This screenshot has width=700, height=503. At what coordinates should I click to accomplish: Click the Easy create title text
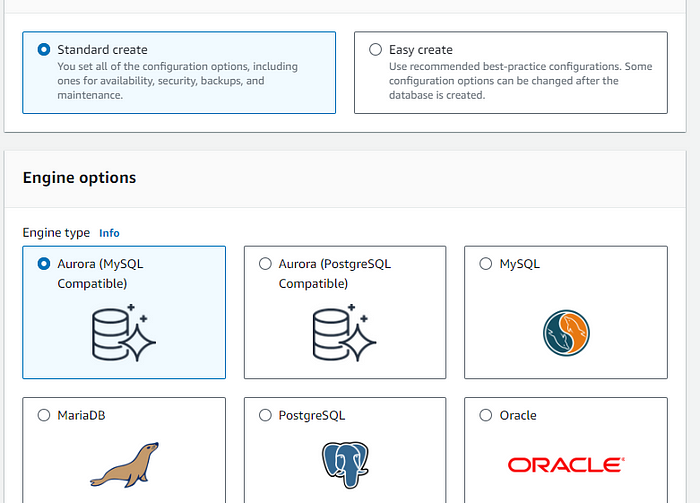tap(421, 50)
